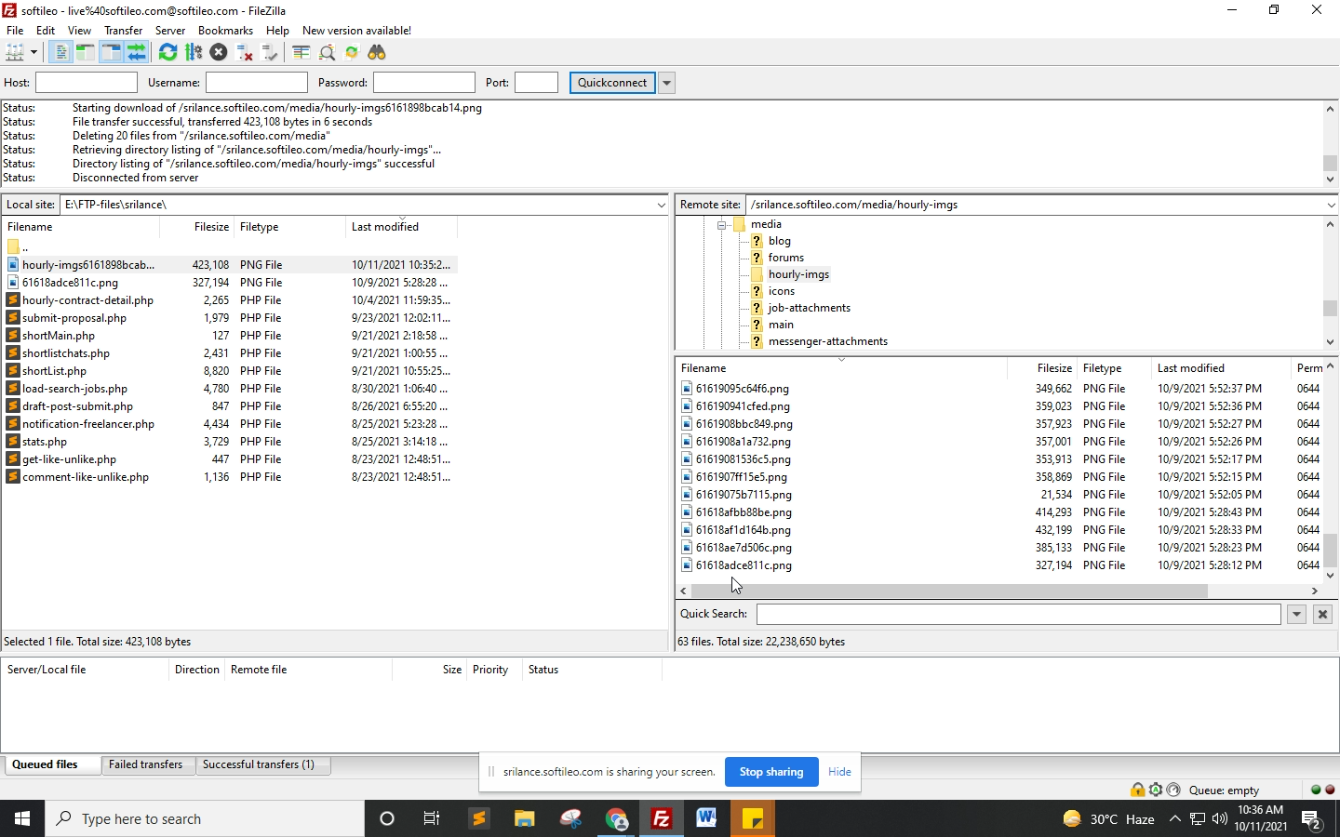
Task: Expand the Local site path dropdown
Action: 661,205
